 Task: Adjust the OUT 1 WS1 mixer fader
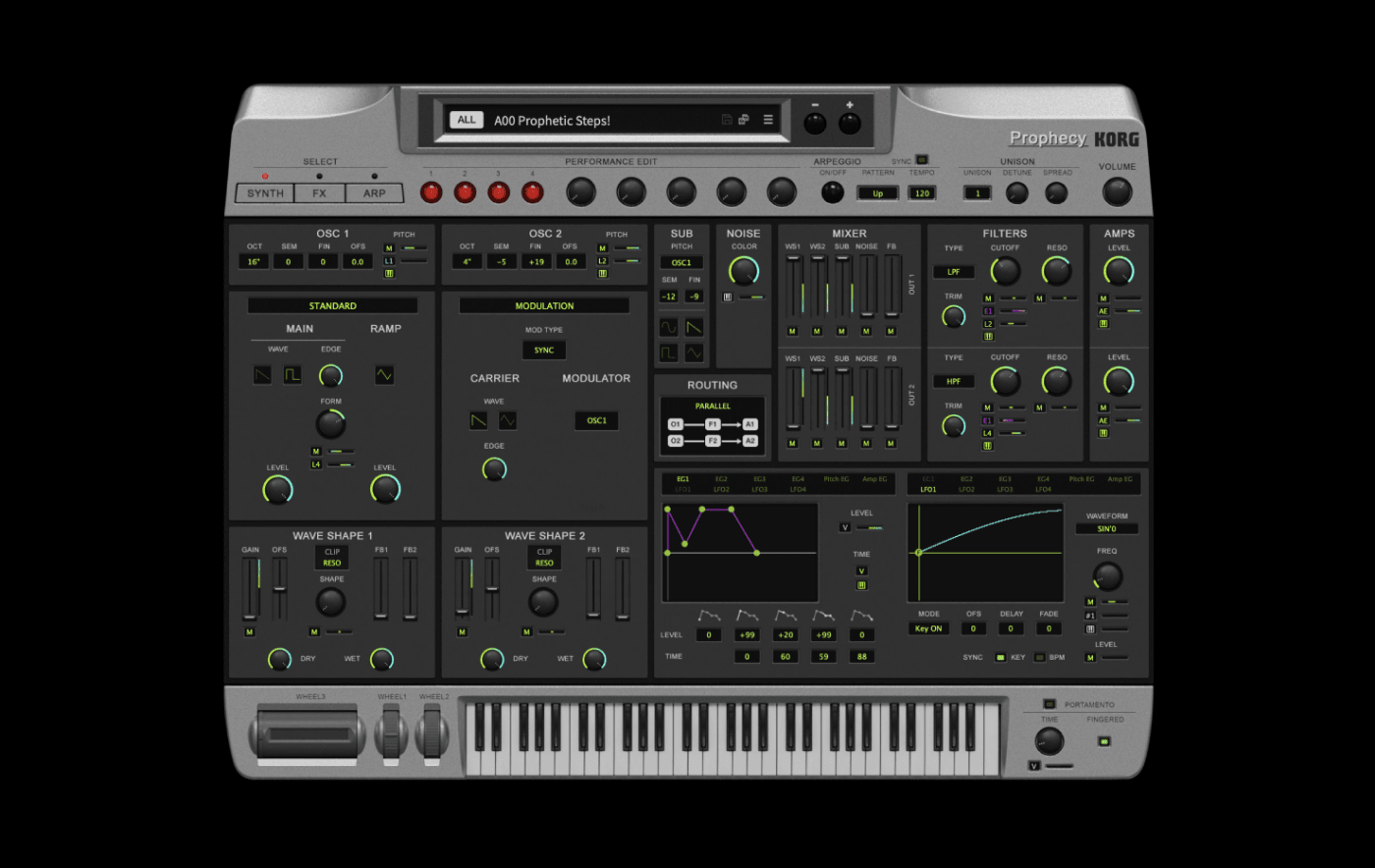point(793,286)
